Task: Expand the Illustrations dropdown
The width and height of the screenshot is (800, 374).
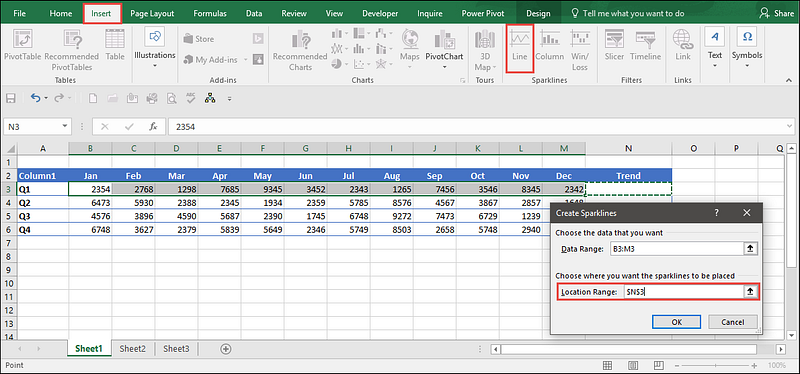Action: [155, 65]
